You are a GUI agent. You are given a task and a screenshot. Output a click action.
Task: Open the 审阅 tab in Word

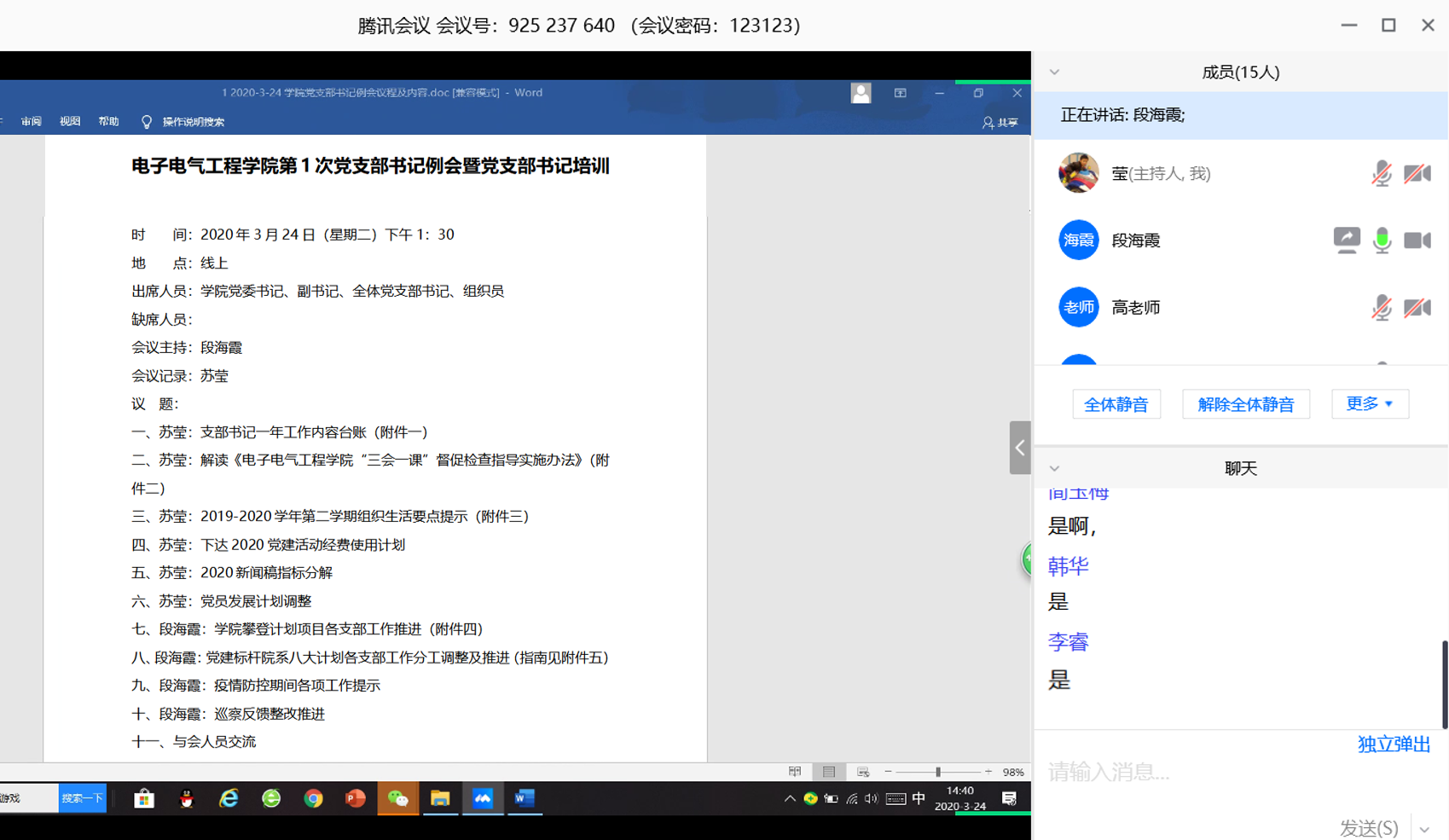pyautogui.click(x=32, y=122)
